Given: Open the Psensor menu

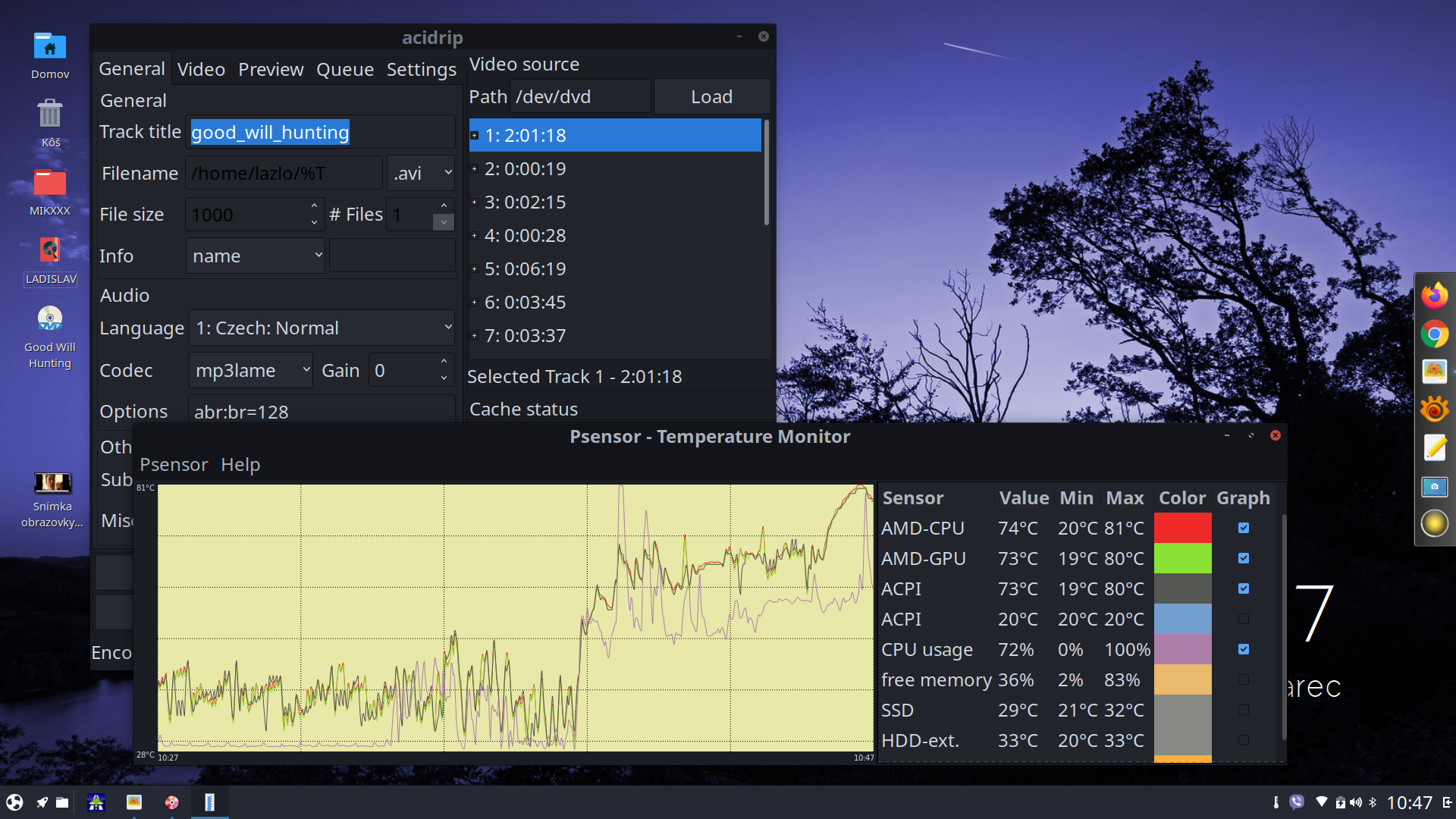Looking at the screenshot, I should point(174,465).
